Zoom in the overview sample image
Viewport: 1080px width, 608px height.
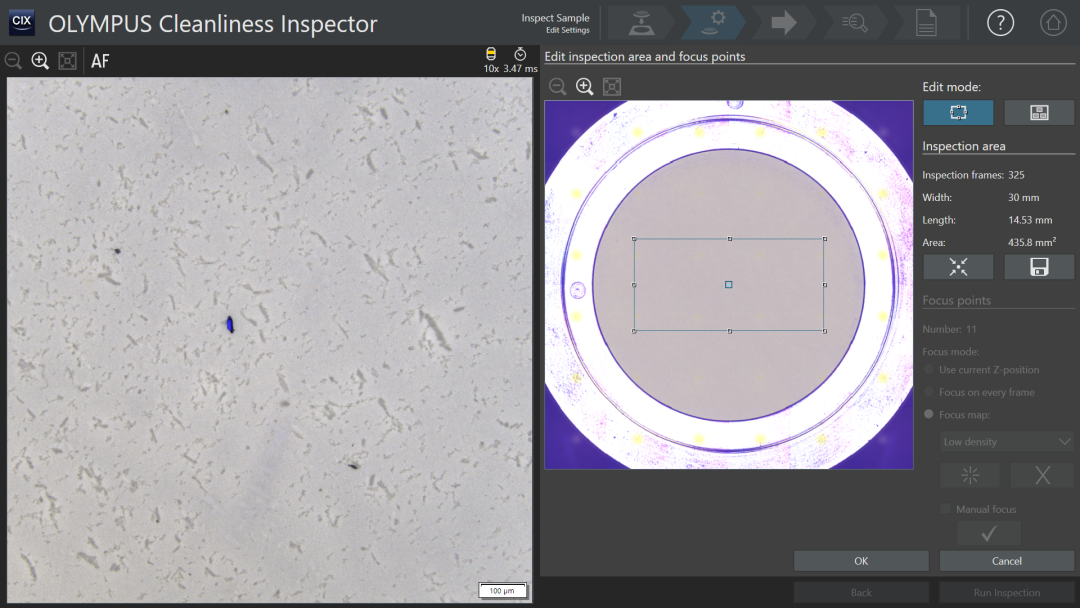585,86
